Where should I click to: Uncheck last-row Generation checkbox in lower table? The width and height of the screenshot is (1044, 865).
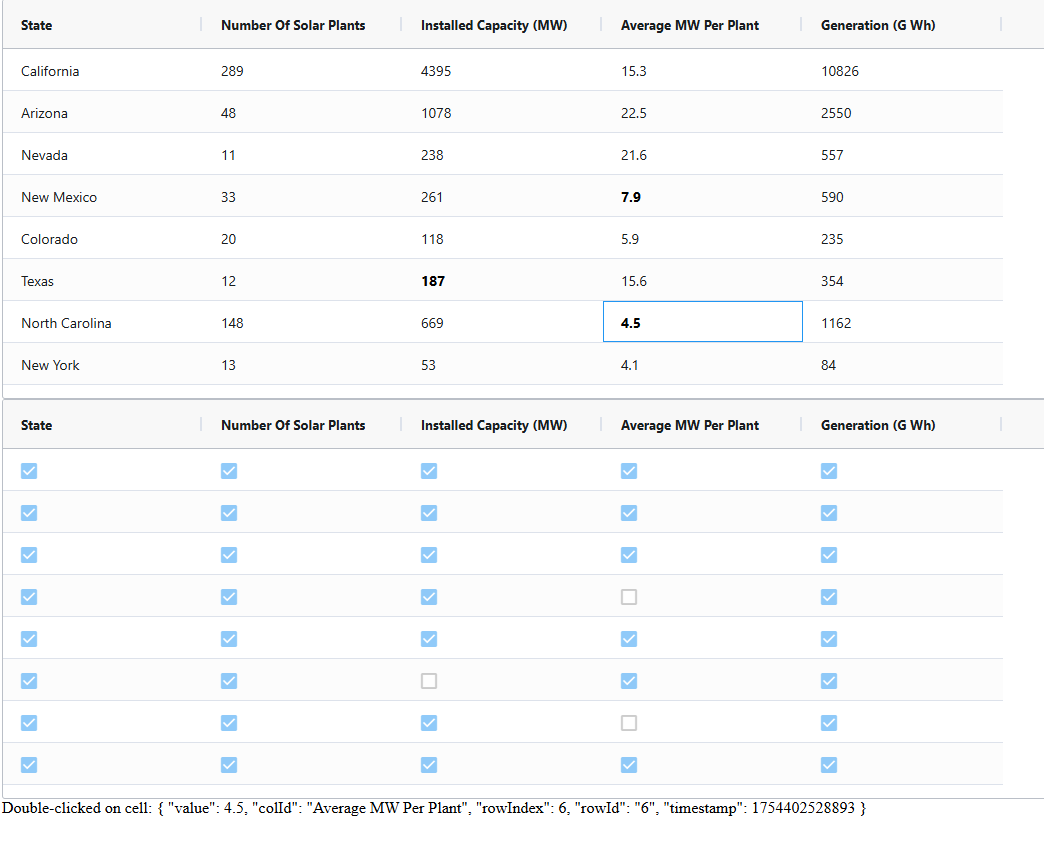829,765
